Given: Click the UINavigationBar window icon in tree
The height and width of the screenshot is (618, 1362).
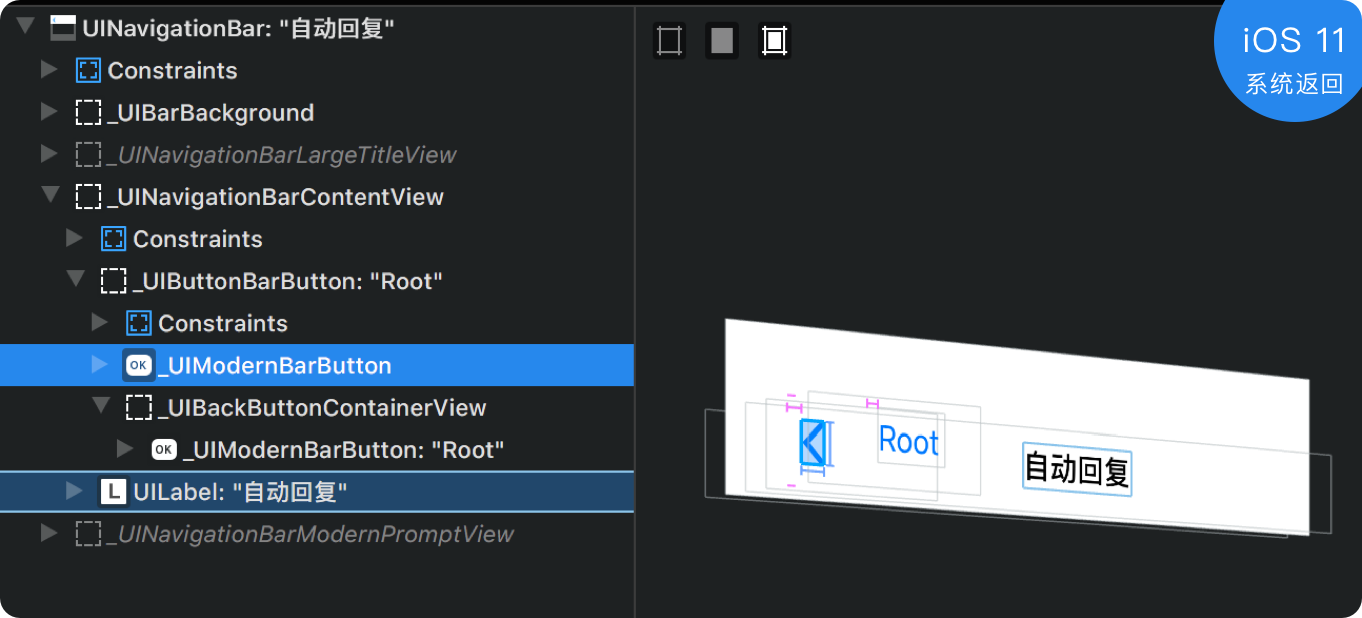Looking at the screenshot, I should pos(64,28).
